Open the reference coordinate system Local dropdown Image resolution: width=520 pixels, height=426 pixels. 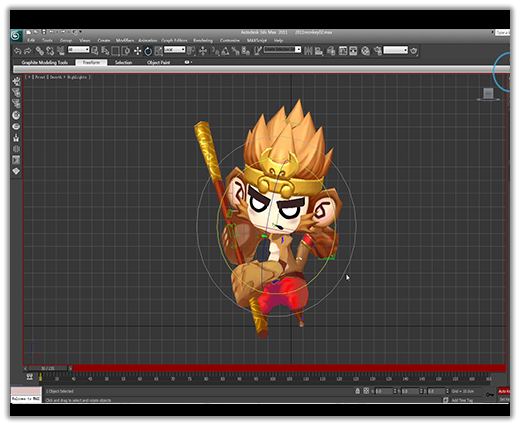(174, 50)
